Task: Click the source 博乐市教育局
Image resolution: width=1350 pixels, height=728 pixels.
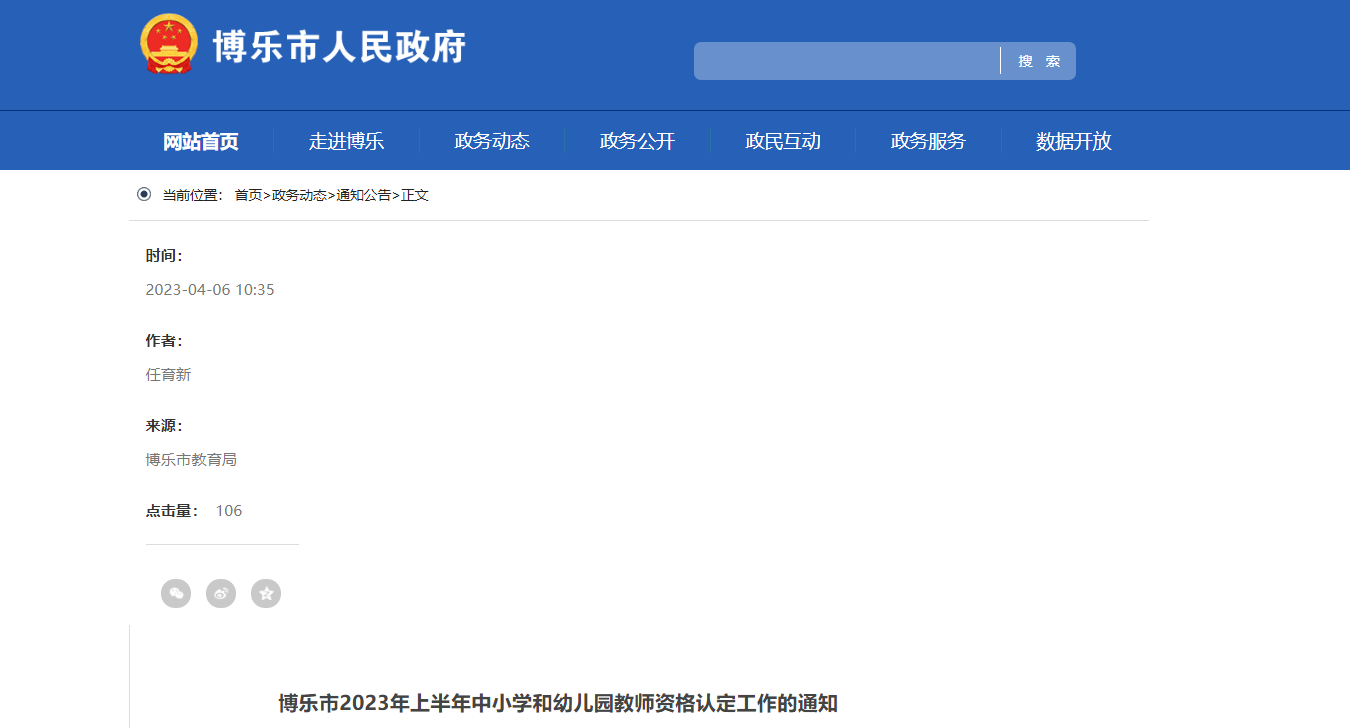Action: click(191, 460)
